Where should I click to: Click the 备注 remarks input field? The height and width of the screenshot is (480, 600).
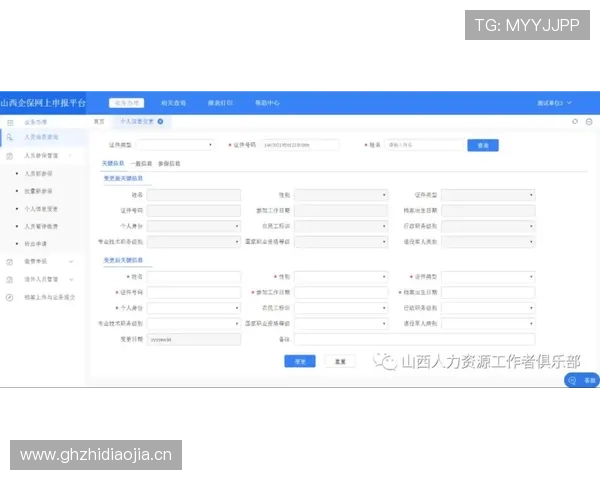tap(414, 340)
